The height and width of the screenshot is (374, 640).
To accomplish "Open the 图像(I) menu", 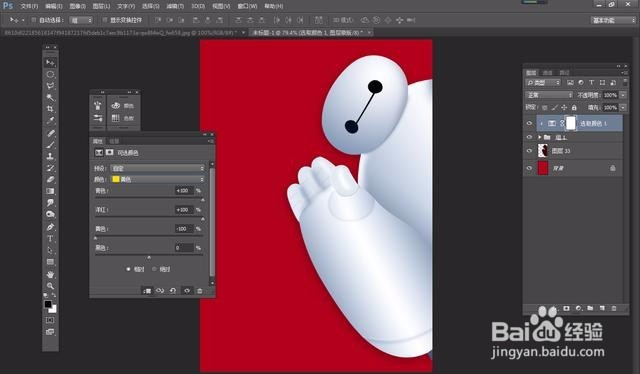I will tap(78, 6).
